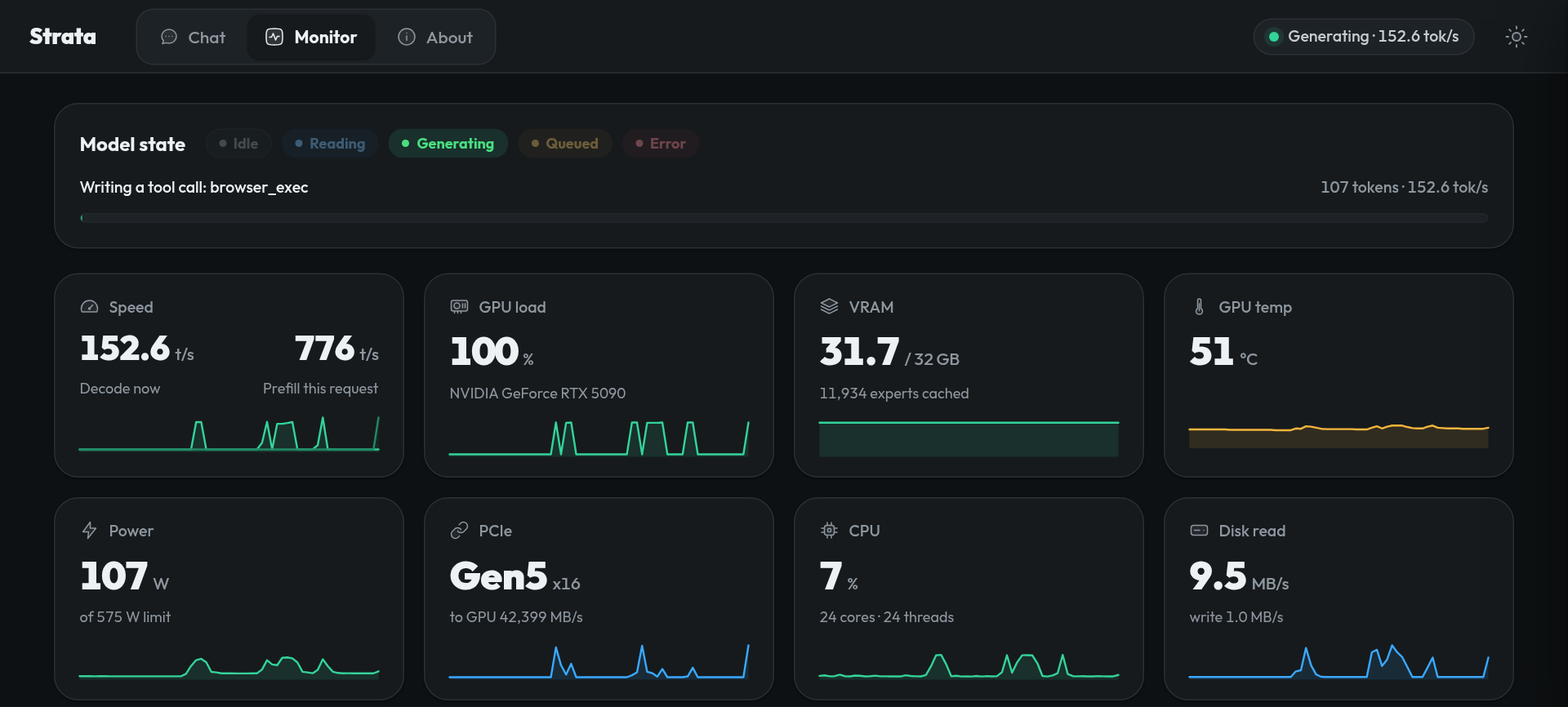Click the Power lightning bolt icon
Image resolution: width=1568 pixels, height=707 pixels.
89,531
